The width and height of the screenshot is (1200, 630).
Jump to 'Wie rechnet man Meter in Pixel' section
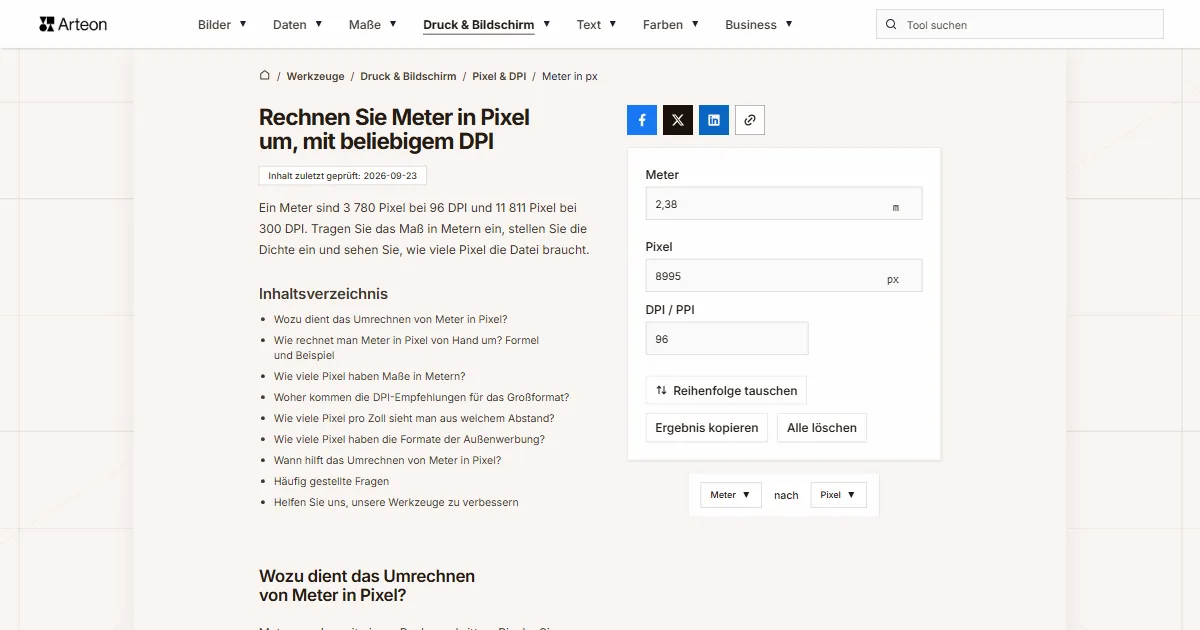click(406, 347)
